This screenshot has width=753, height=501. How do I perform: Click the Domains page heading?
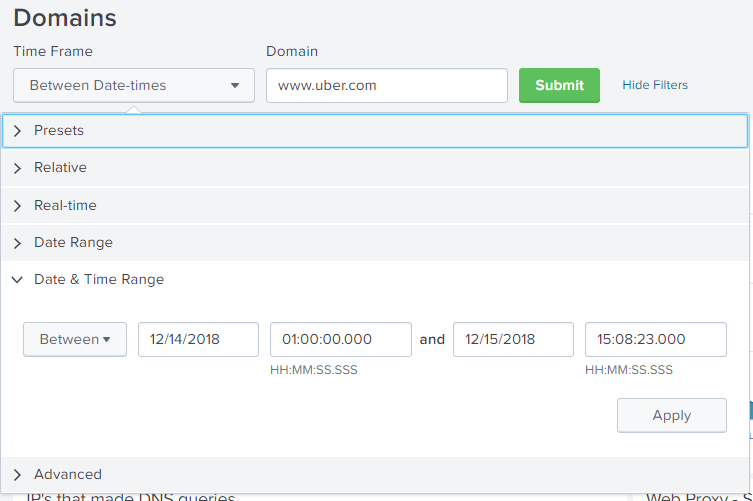65,18
